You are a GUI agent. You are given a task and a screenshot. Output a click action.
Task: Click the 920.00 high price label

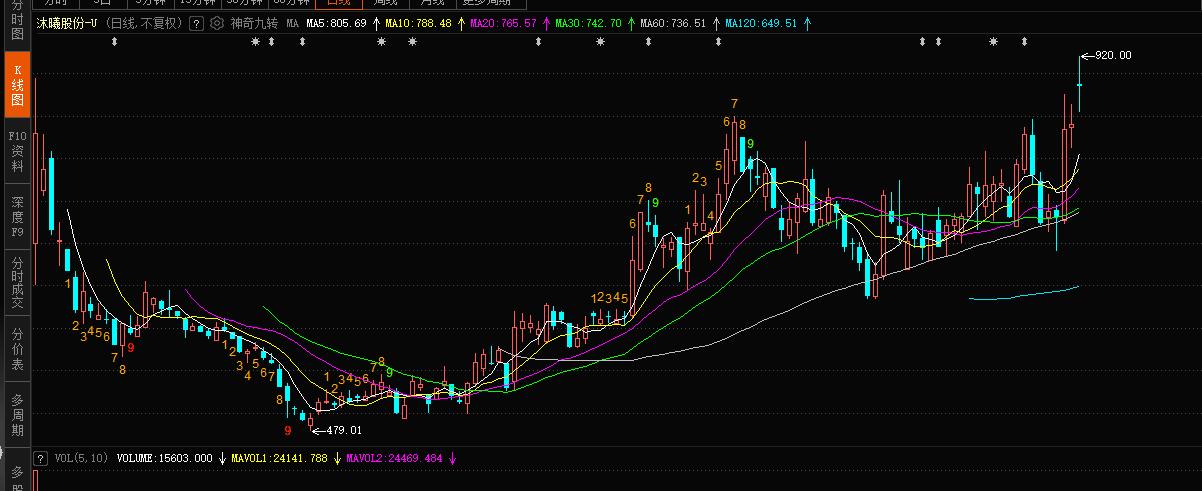[x=1114, y=55]
